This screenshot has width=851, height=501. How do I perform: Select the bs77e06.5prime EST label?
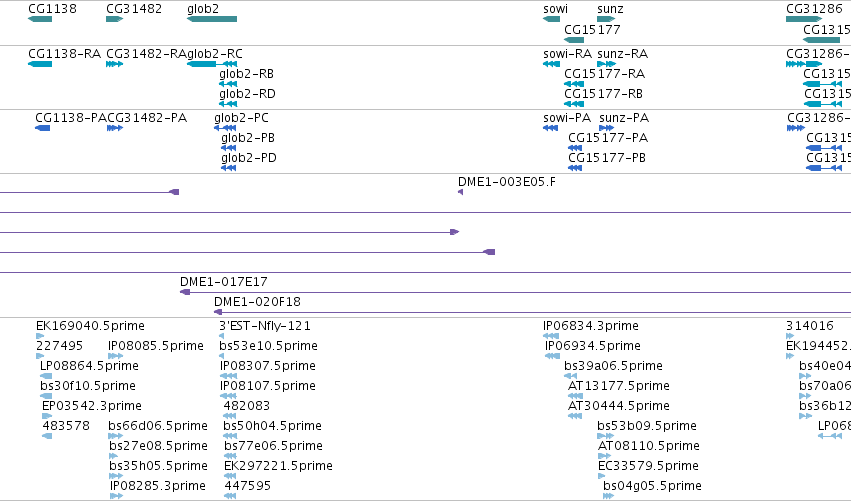pos(274,446)
